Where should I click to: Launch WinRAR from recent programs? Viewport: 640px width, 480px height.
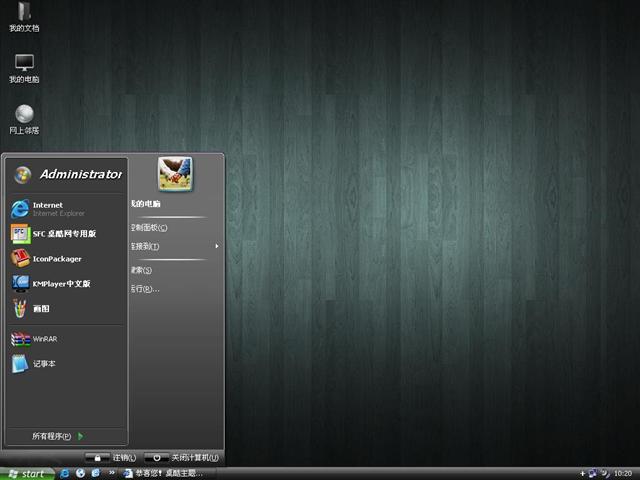44,339
